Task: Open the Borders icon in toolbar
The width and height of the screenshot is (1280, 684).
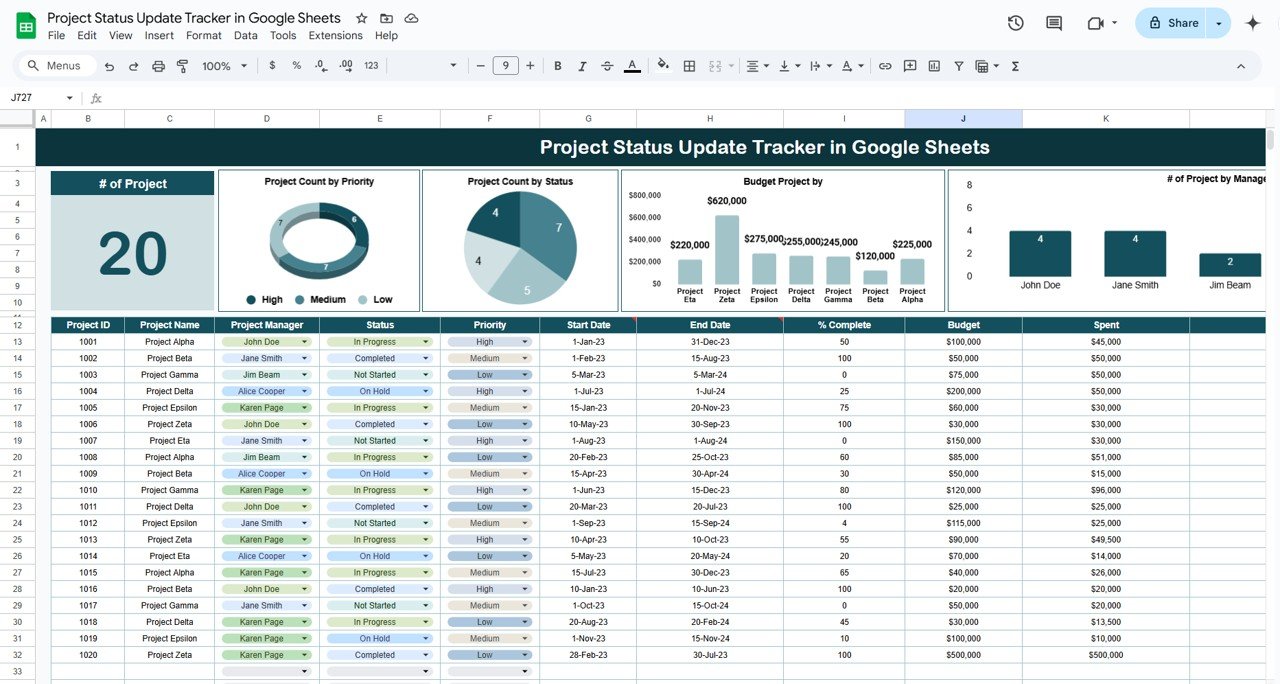Action: [x=689, y=65]
